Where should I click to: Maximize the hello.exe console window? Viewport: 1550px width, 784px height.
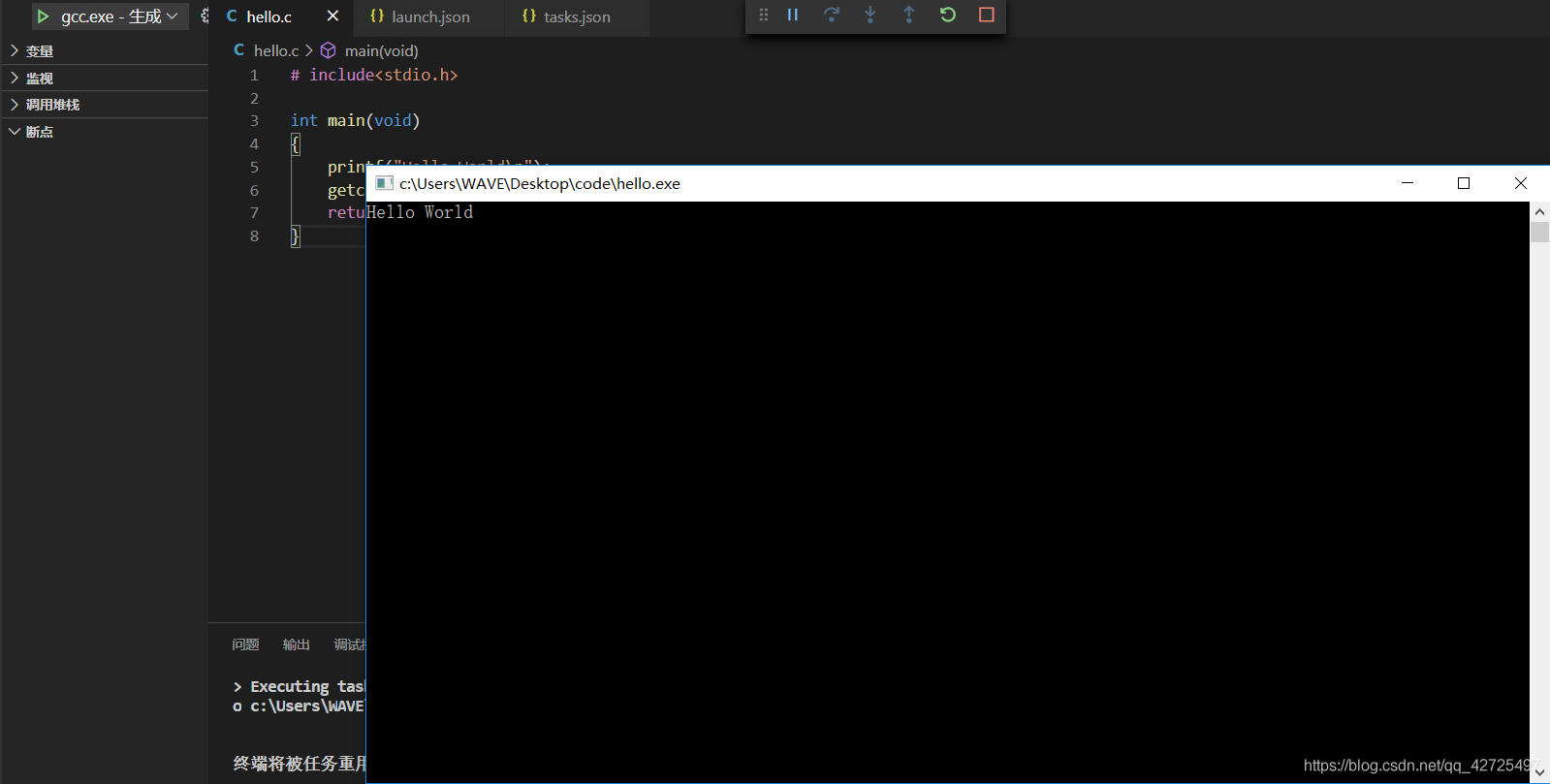coord(1464,183)
